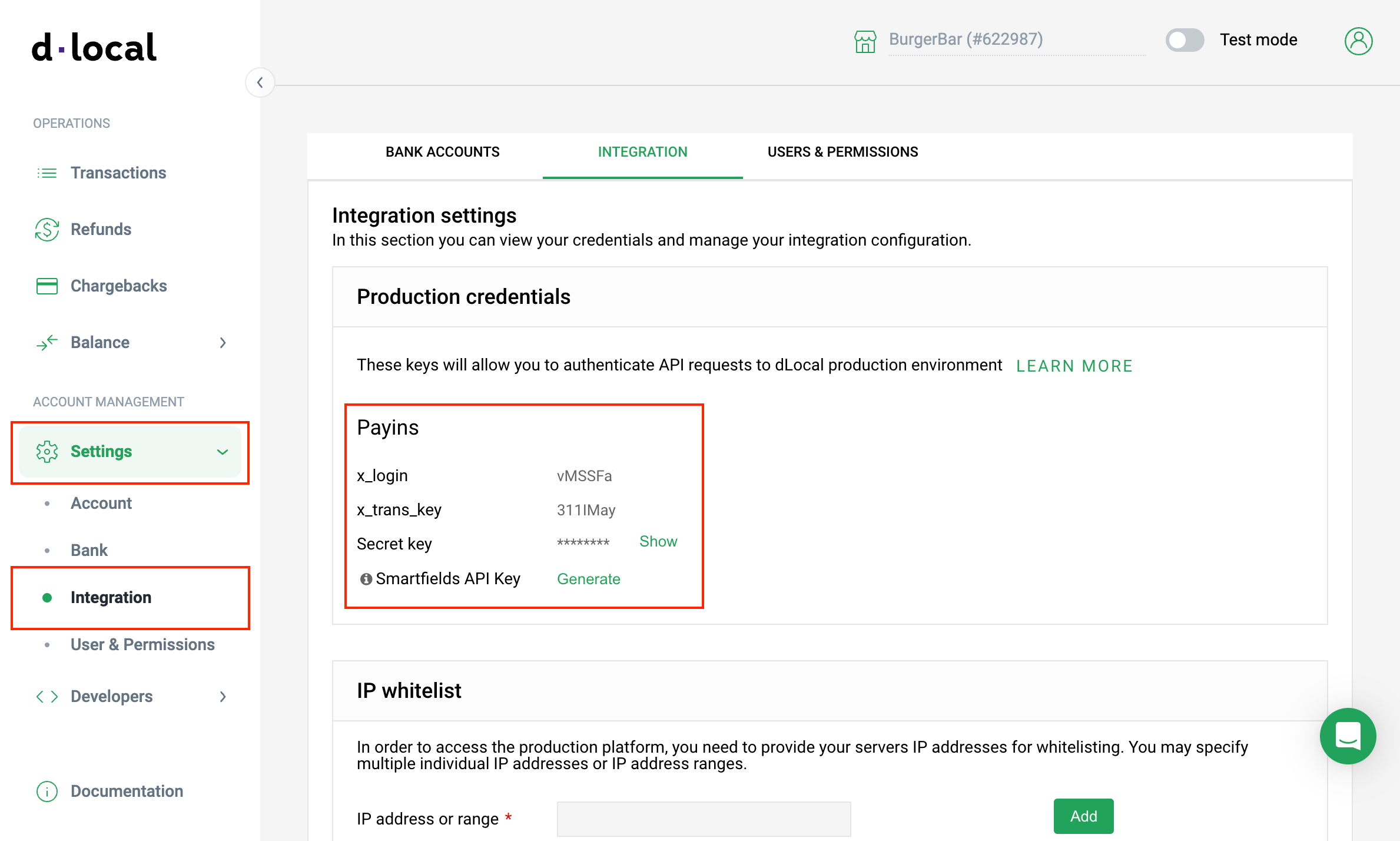Expand the Developers submenu chevron
1400x841 pixels.
(223, 697)
